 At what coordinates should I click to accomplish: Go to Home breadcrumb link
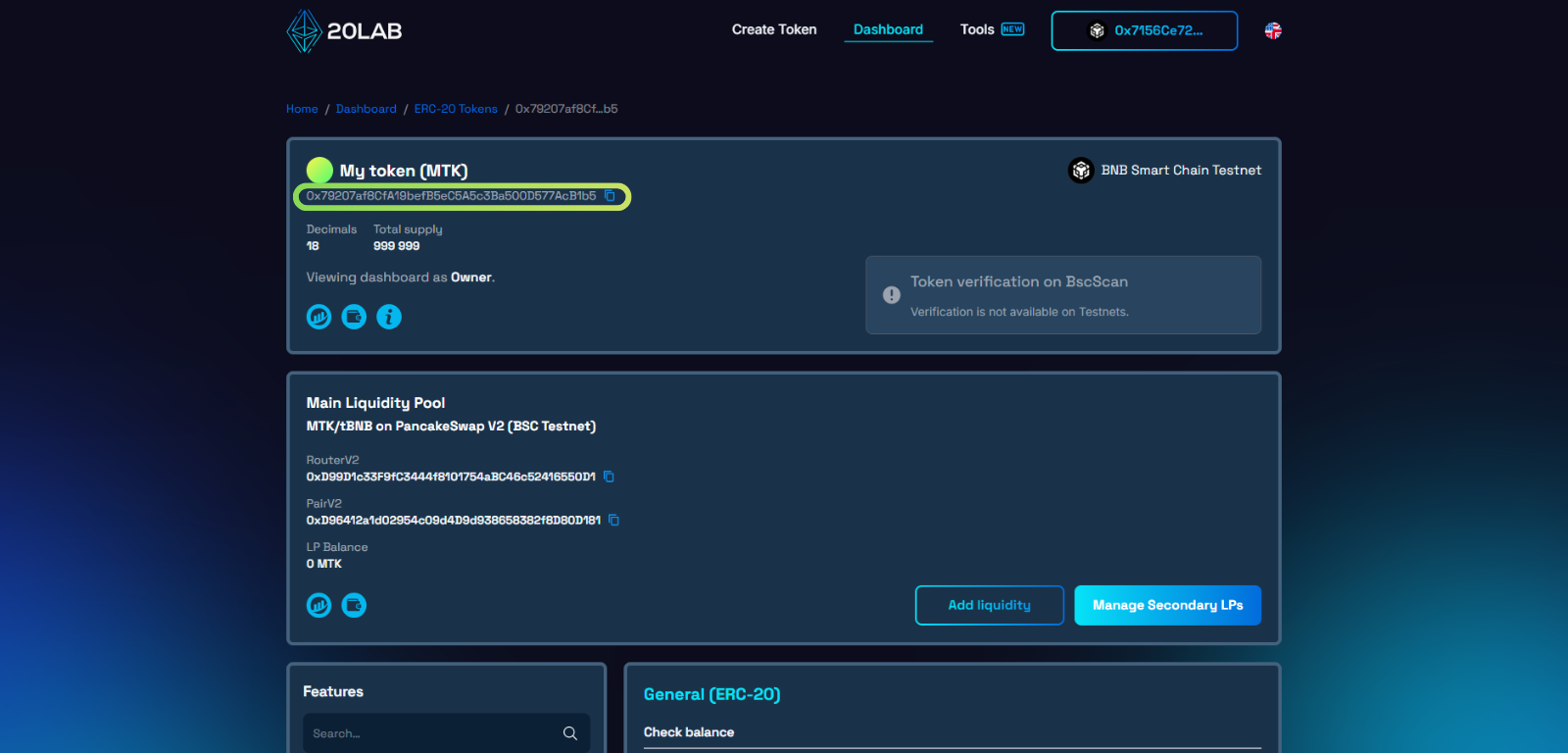tap(302, 109)
